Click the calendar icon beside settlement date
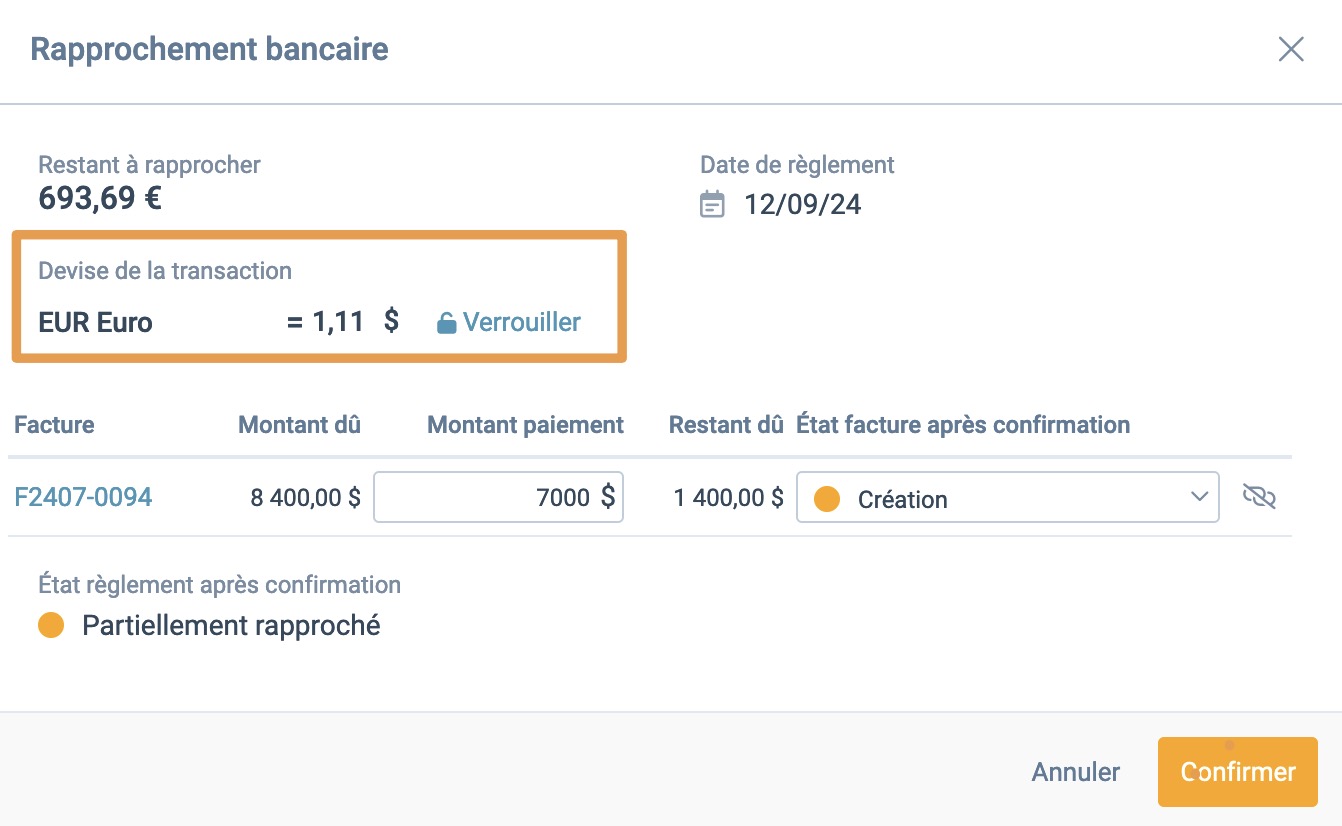 (x=712, y=205)
